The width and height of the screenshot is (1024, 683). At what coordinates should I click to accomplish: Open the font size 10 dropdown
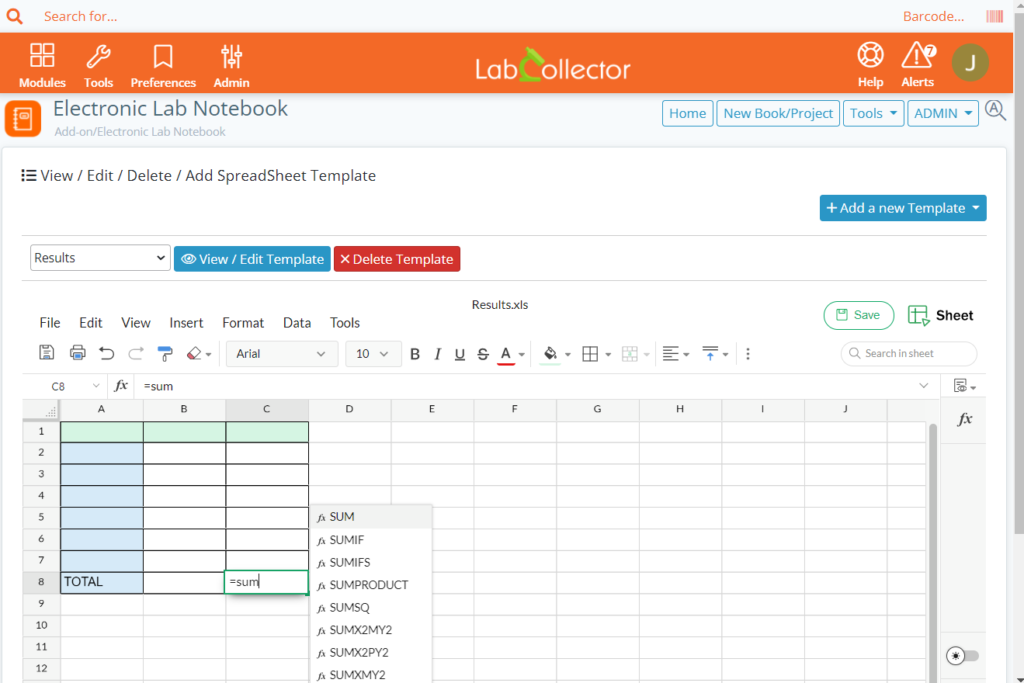(372, 354)
